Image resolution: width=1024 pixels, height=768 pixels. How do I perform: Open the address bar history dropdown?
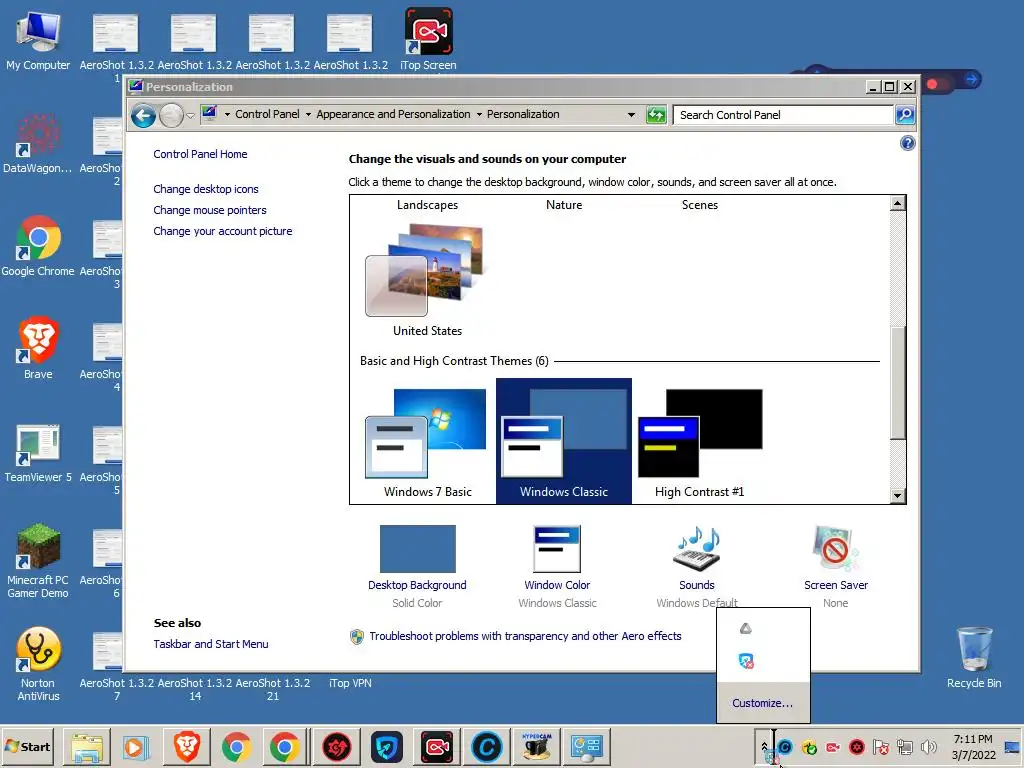pyautogui.click(x=631, y=115)
